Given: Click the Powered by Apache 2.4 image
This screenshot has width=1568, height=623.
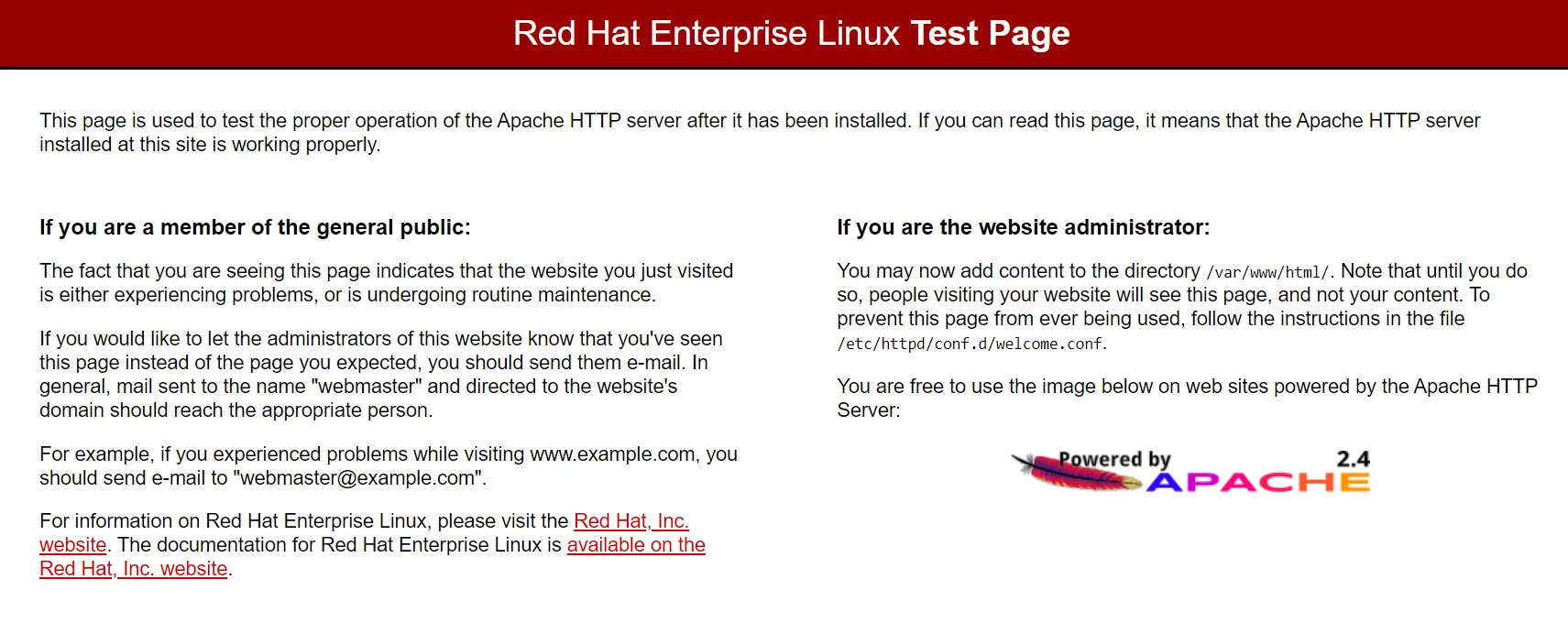Looking at the screenshot, I should coord(1190,471).
